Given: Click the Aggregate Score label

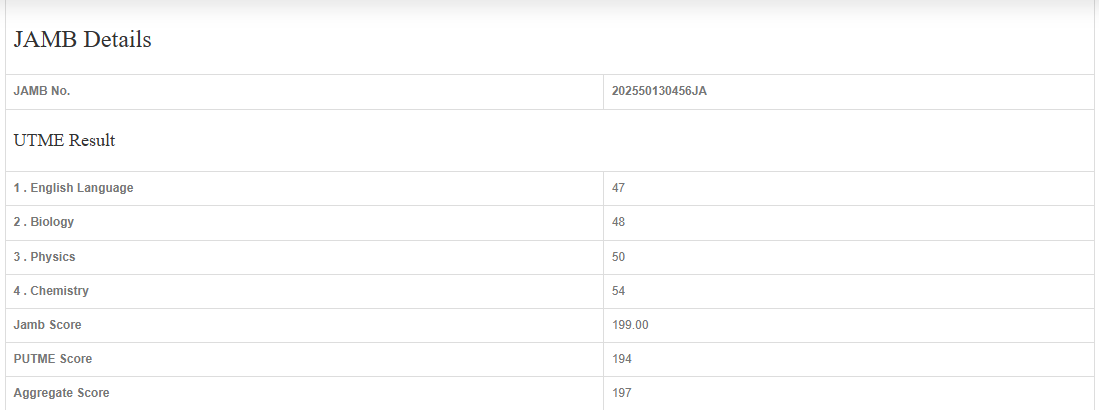Looking at the screenshot, I should [x=62, y=393].
